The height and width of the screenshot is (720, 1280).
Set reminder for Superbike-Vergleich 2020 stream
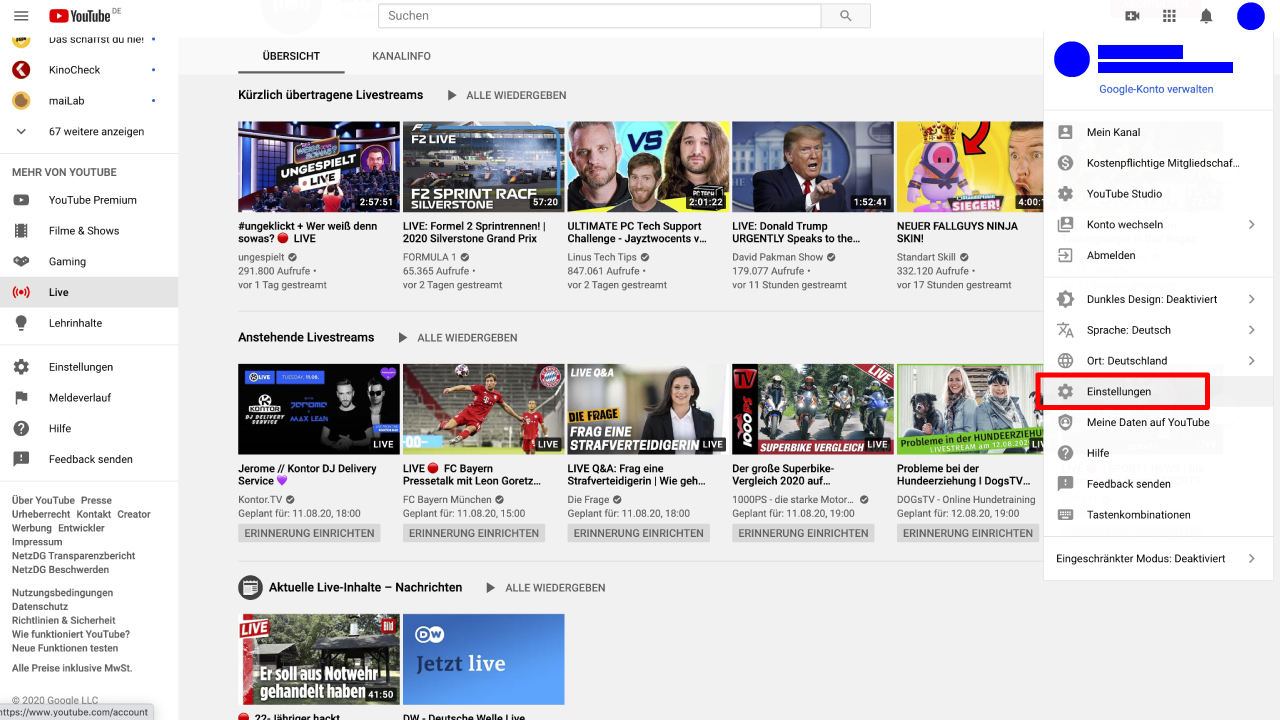pos(803,533)
